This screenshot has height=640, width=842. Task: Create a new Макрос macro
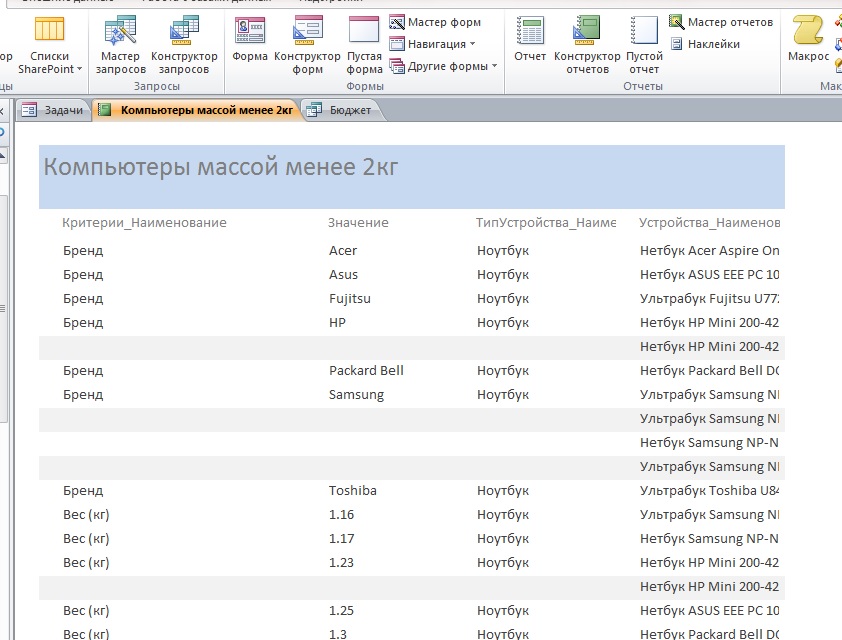pyautogui.click(x=808, y=39)
